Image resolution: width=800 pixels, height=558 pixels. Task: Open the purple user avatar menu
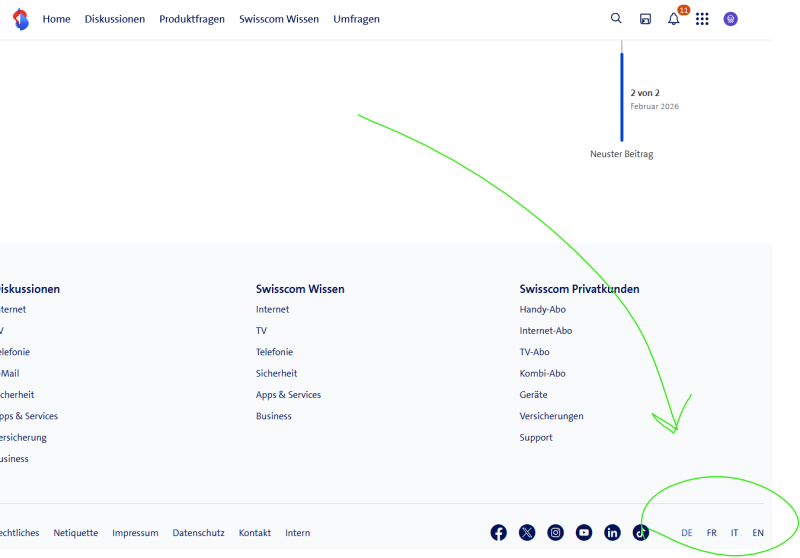[731, 19]
